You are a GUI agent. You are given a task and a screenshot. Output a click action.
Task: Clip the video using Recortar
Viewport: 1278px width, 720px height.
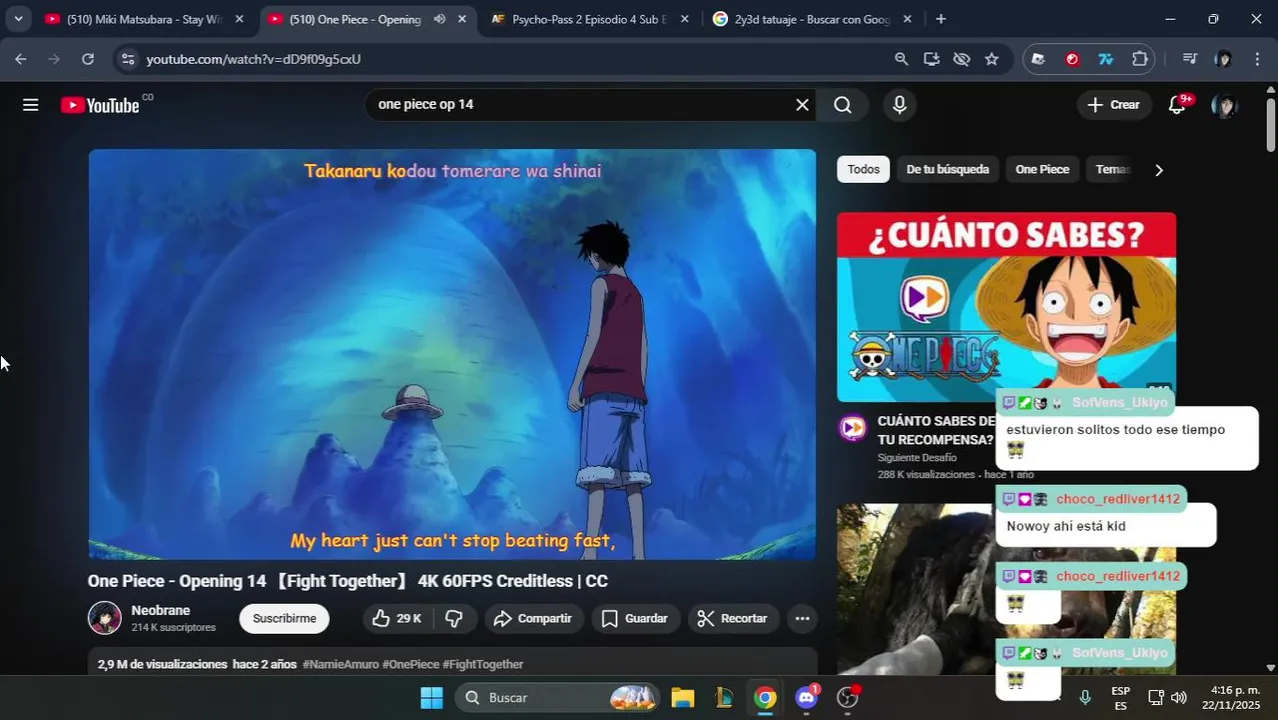(733, 619)
